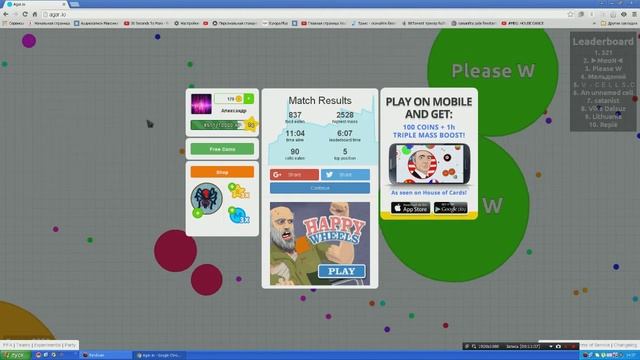This screenshot has height=360, width=640.
Task: Select the spider skin icon
Action: pos(207,198)
